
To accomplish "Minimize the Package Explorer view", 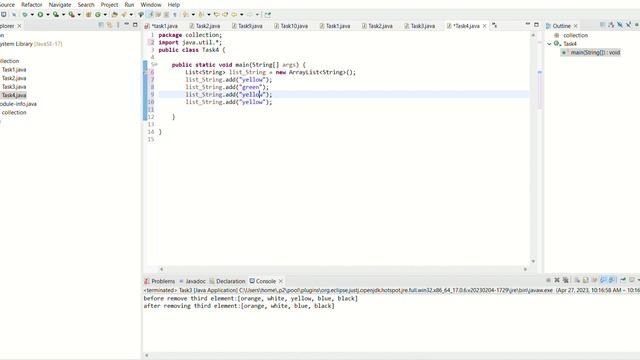I will click(x=127, y=25).
